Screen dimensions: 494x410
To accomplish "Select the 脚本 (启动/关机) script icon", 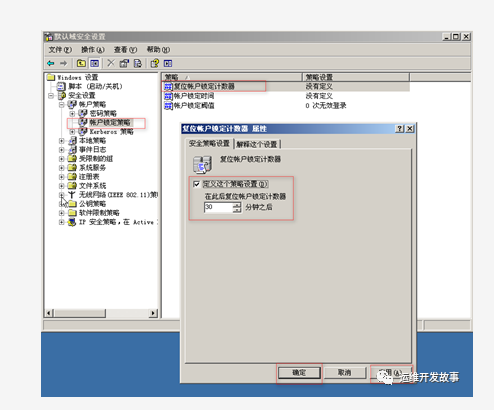I will click(x=61, y=86).
